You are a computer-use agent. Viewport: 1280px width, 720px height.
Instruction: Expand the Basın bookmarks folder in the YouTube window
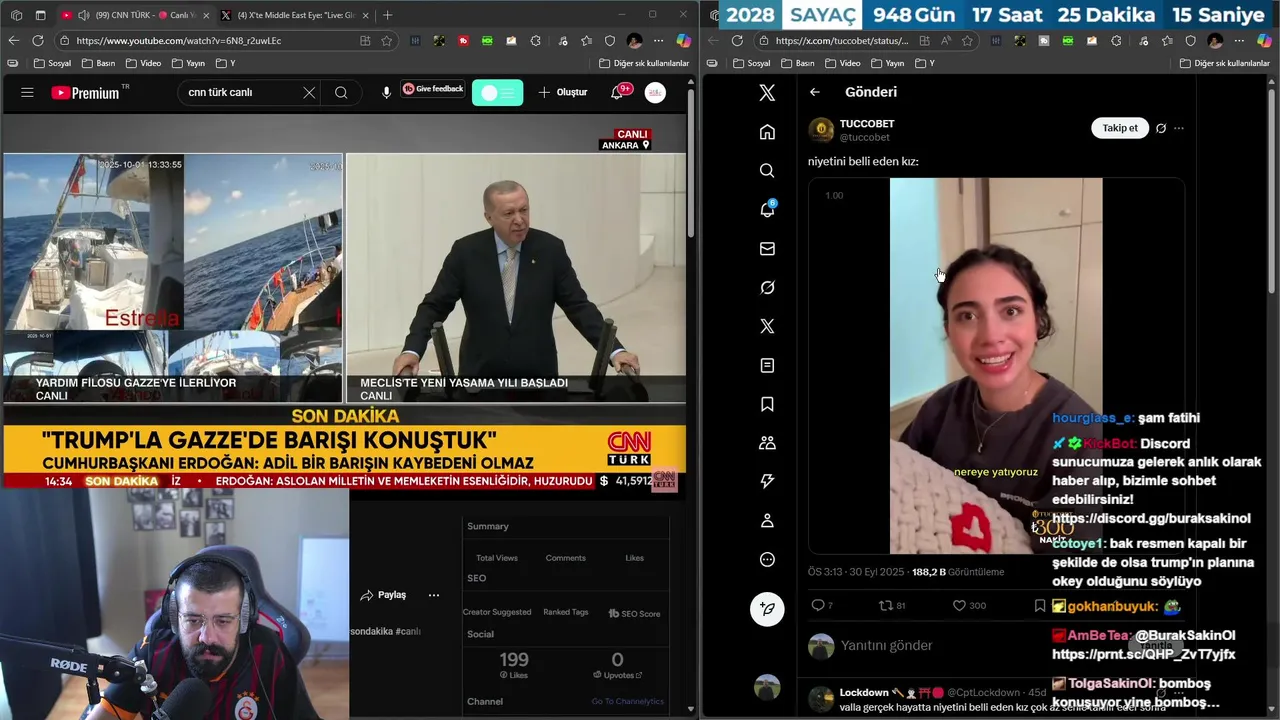coord(98,63)
